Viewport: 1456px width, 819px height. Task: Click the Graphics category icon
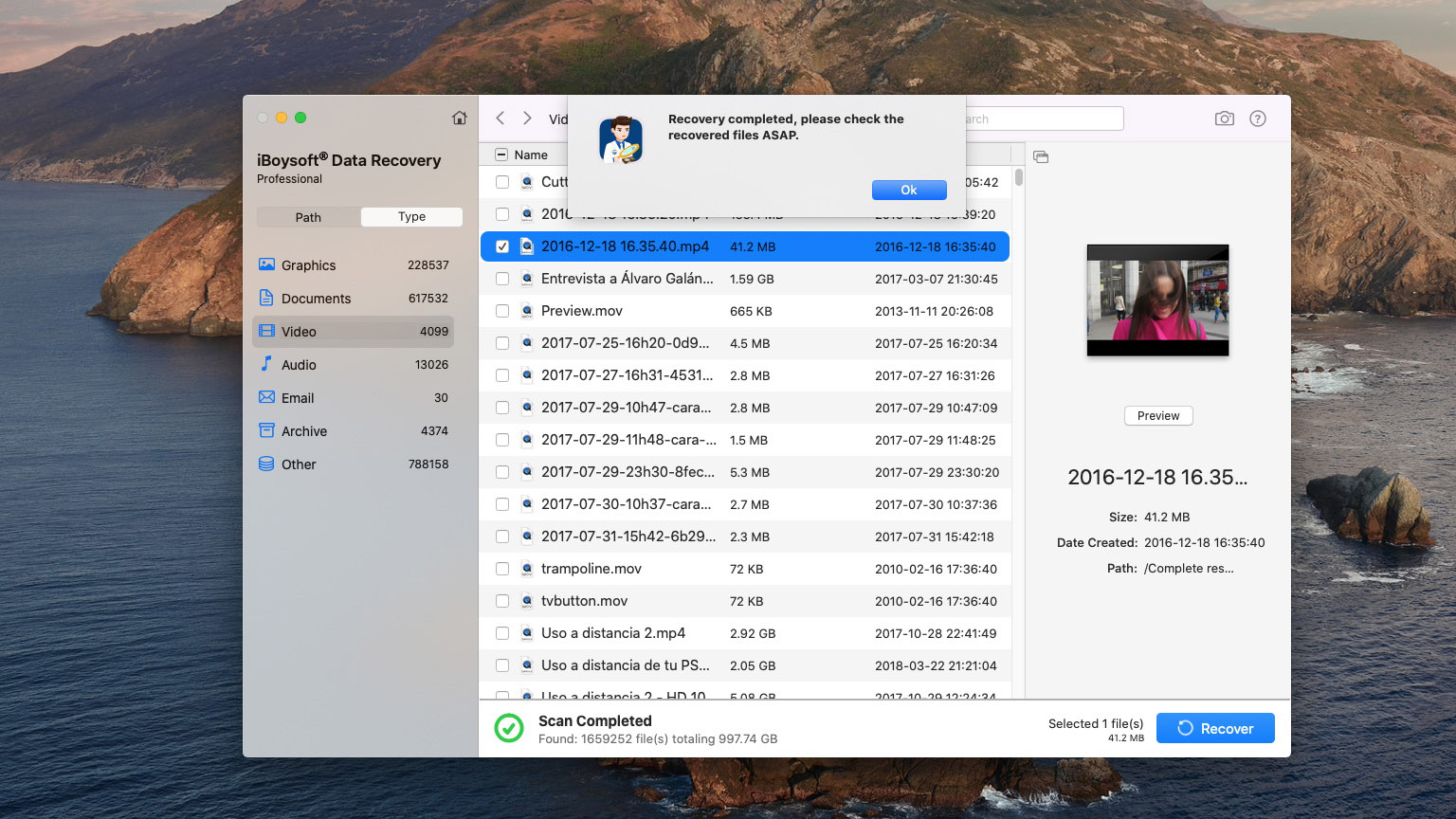(x=266, y=264)
